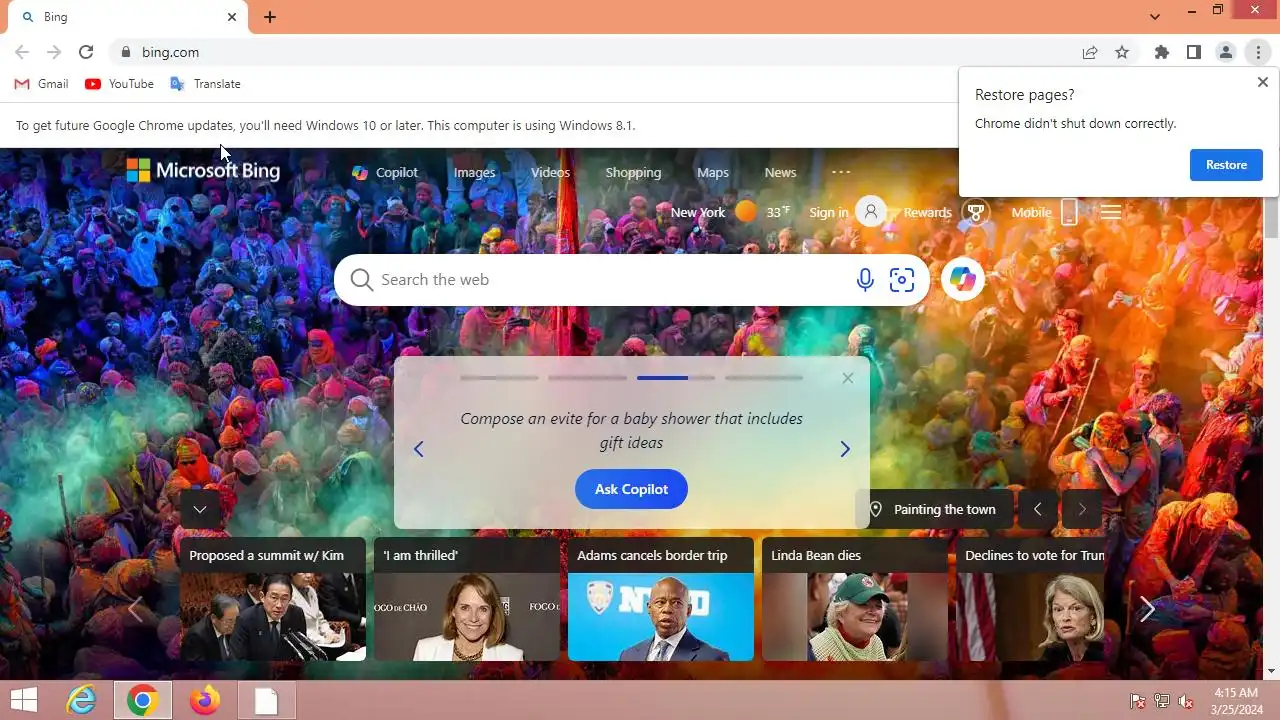
Task: Open Windows Start button
Action: (24, 701)
